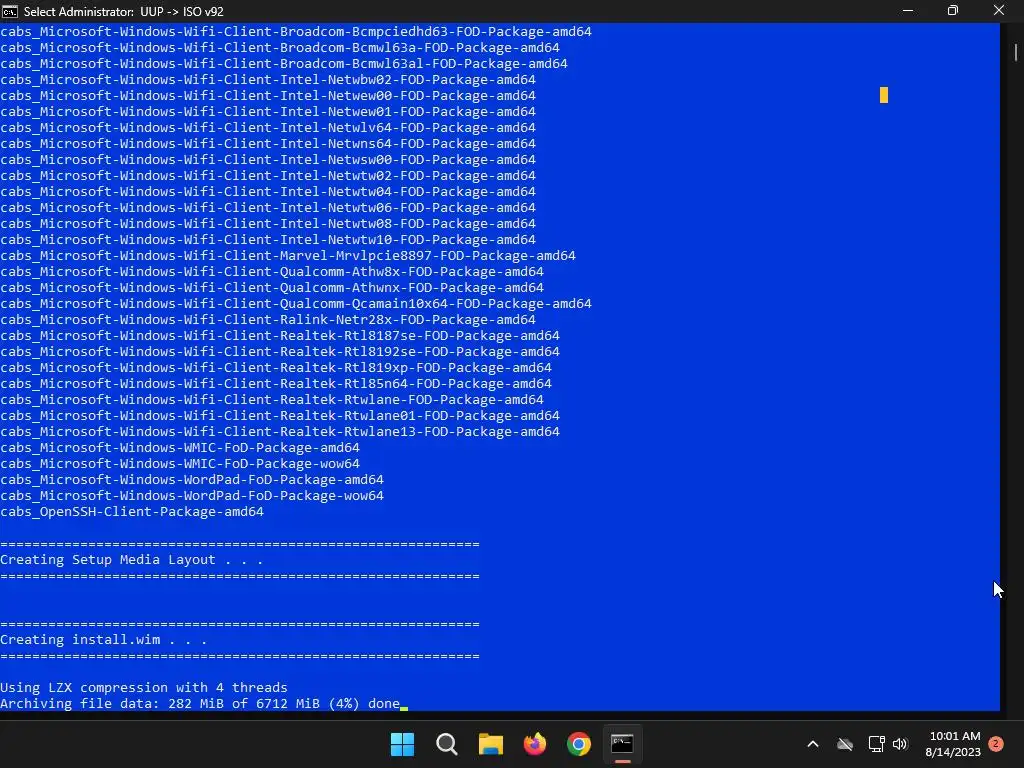
Task: Click line with Ralink-Netr28x package
Action: pyautogui.click(x=268, y=319)
